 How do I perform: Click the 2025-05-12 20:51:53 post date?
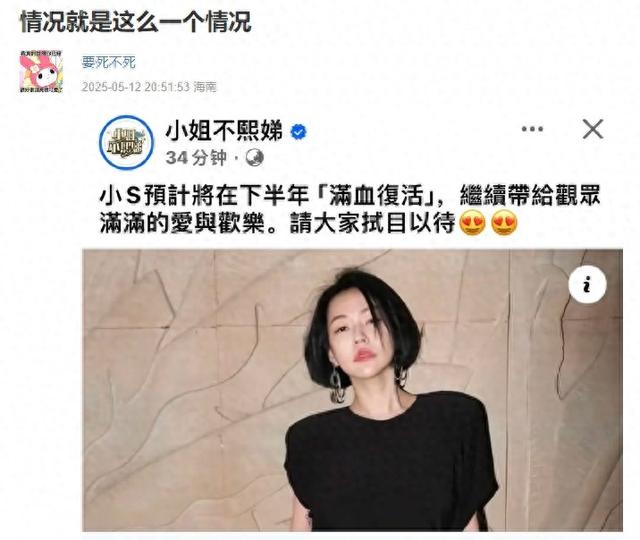coord(136,87)
